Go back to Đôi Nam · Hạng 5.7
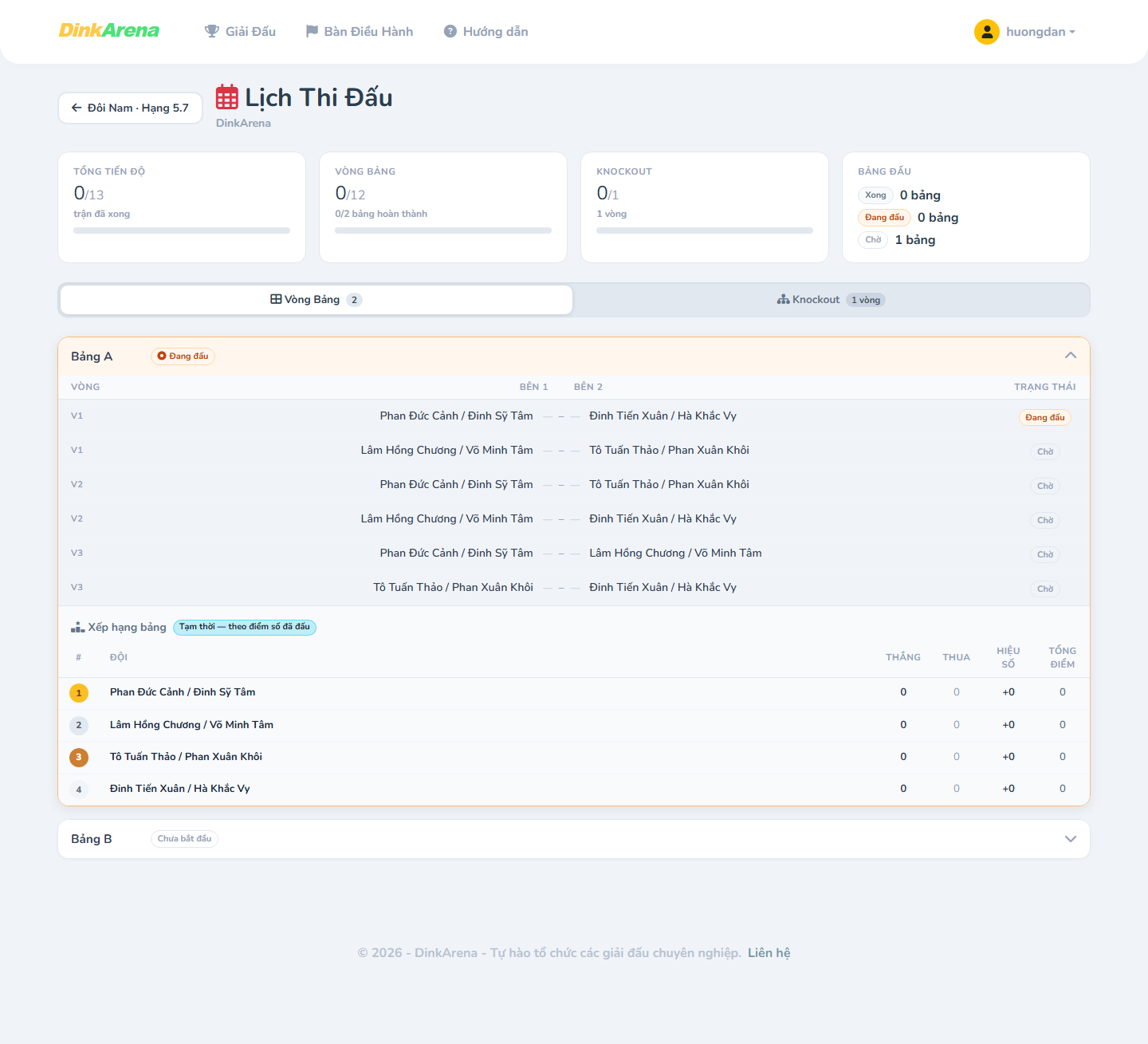This screenshot has width=1148, height=1044. pos(130,108)
